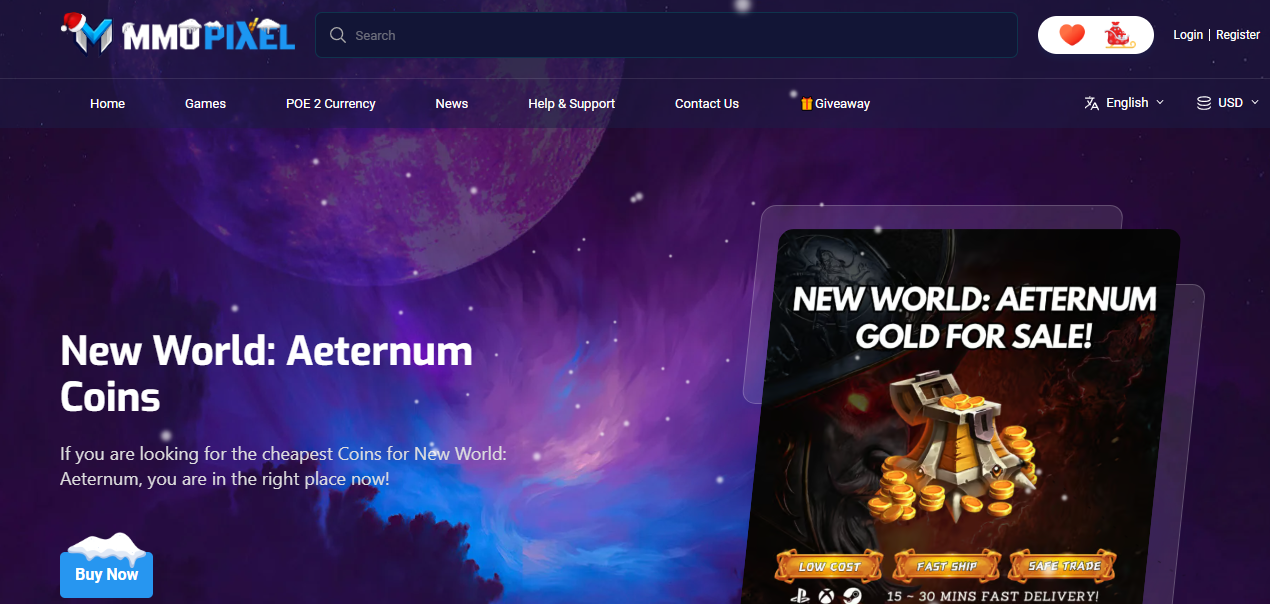The image size is (1270, 604).
Task: Click the New World: Aeternum Coins heading
Action: tap(266, 374)
